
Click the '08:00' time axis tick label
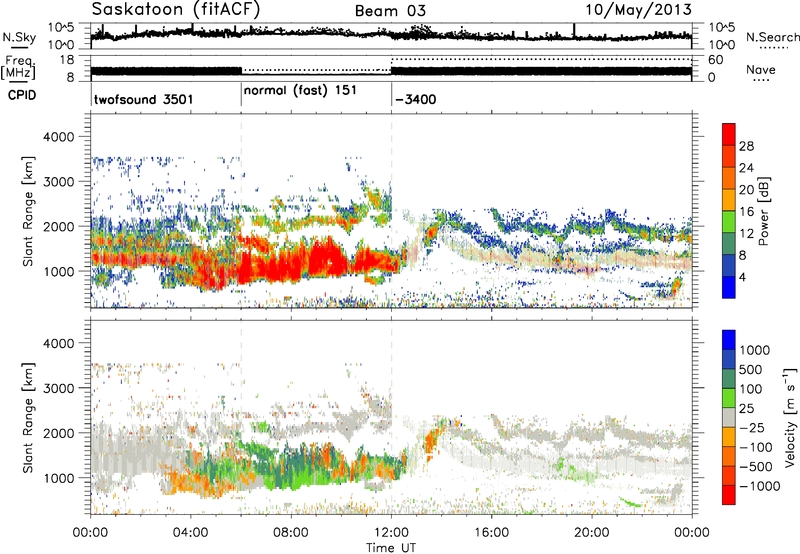[x=291, y=533]
